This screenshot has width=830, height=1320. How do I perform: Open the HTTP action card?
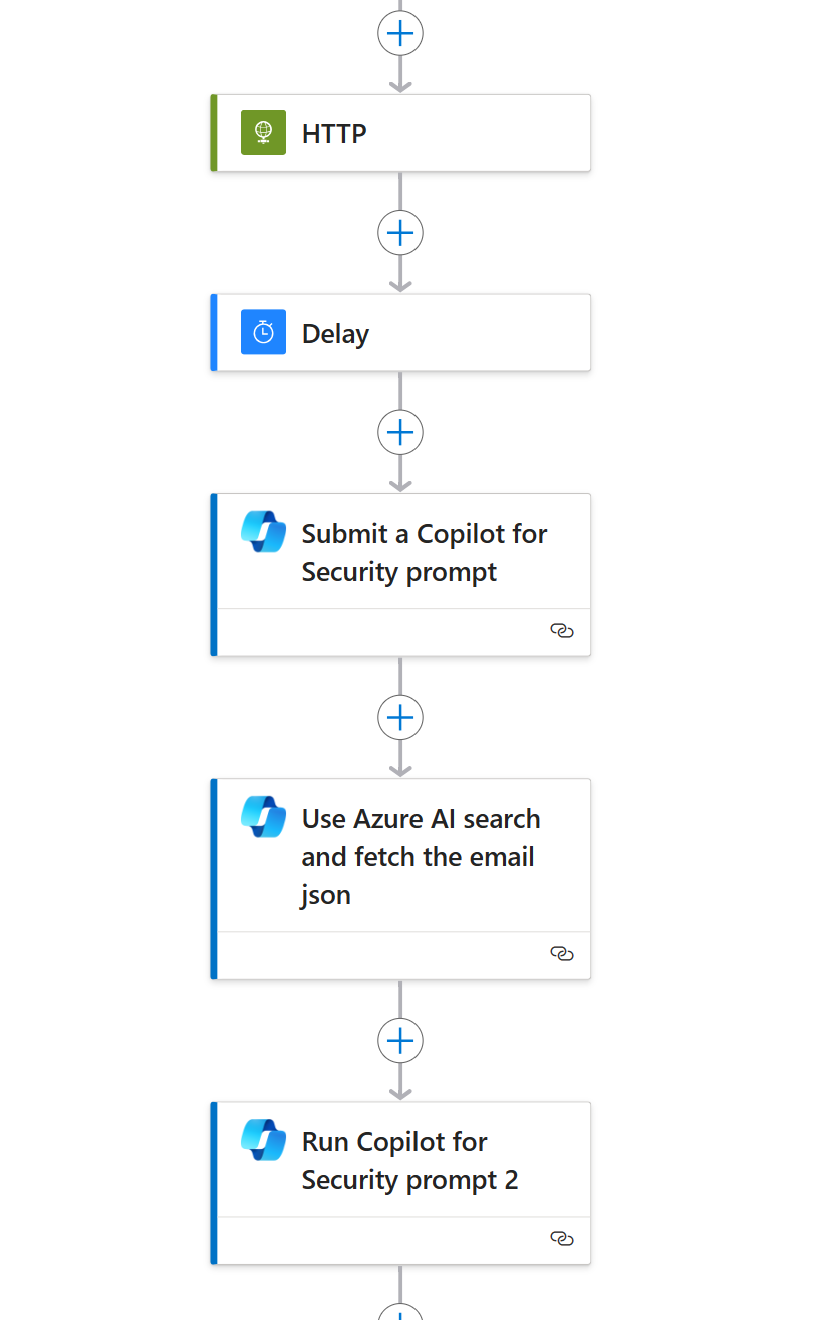(x=400, y=131)
